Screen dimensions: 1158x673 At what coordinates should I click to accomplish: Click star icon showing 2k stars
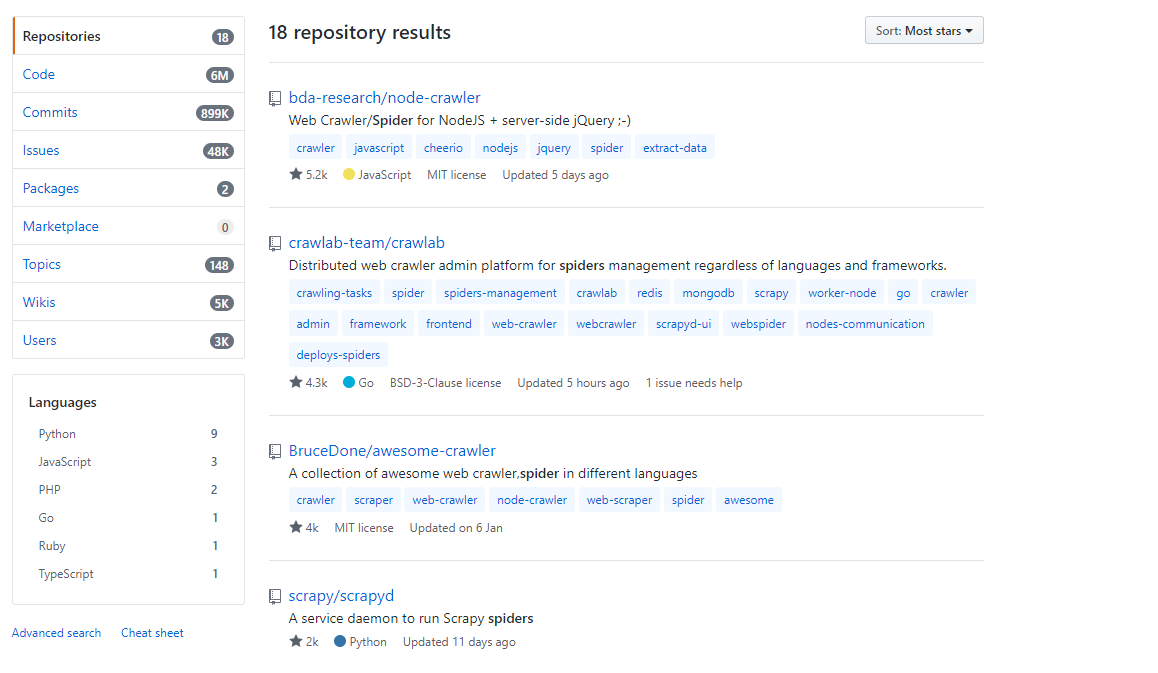click(296, 641)
